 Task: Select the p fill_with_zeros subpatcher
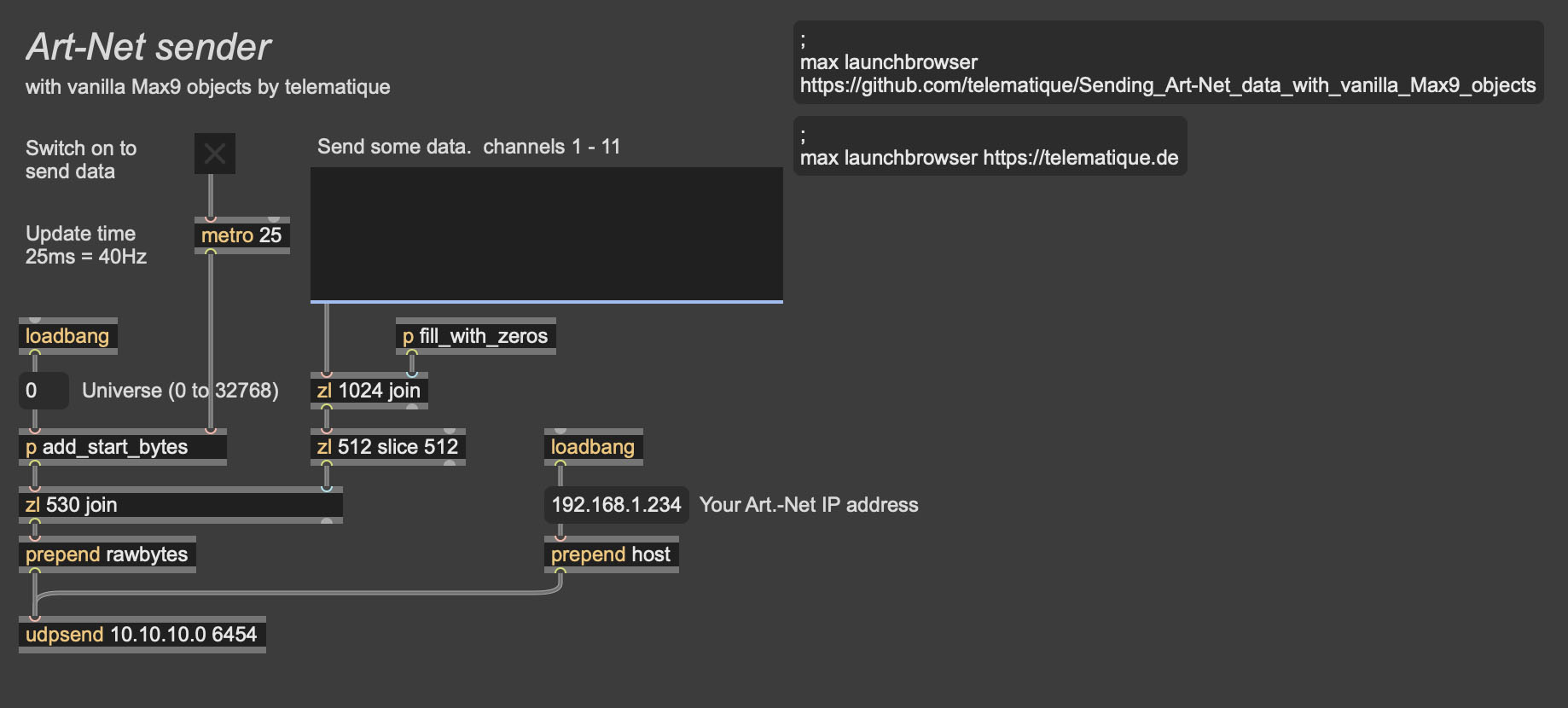475,336
